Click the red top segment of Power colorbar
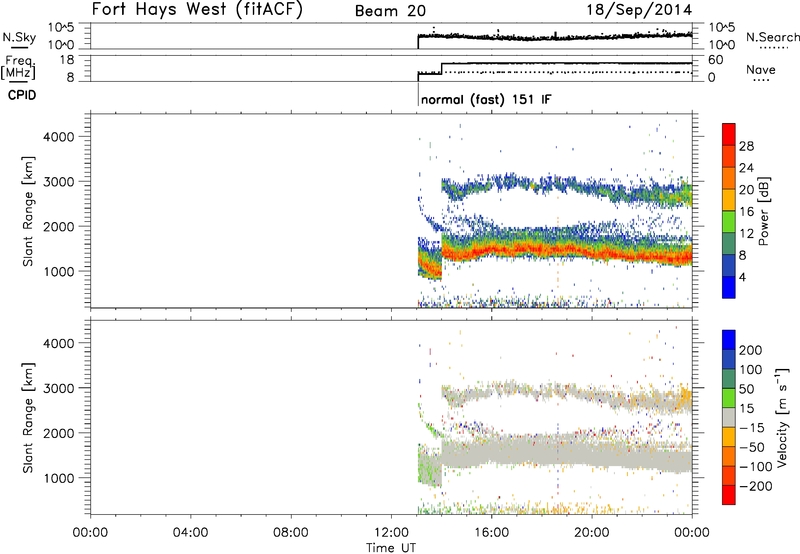 (729, 134)
